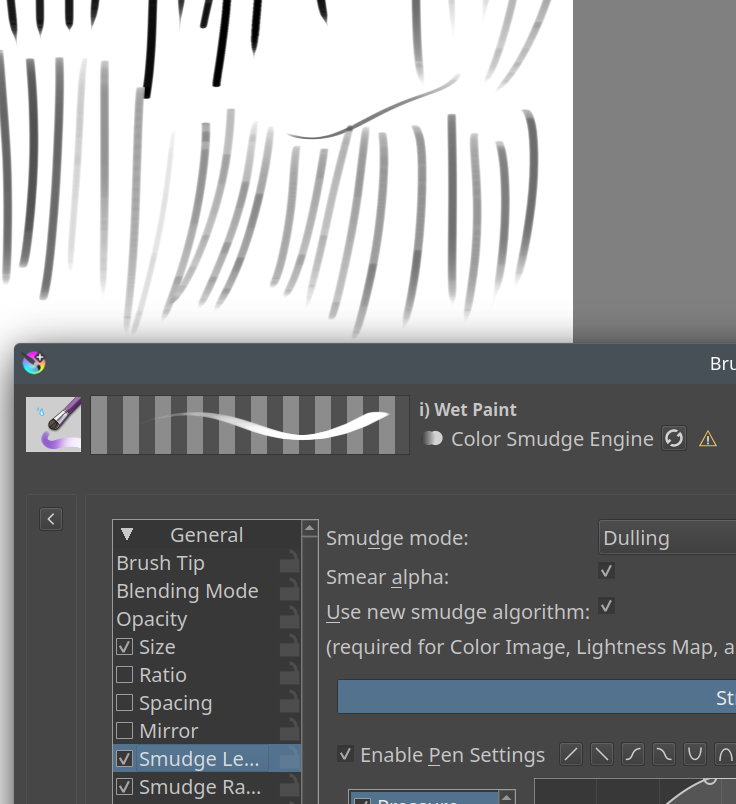The image size is (736, 804).
Task: Click the Smudge Radius row label
Action: point(200,787)
